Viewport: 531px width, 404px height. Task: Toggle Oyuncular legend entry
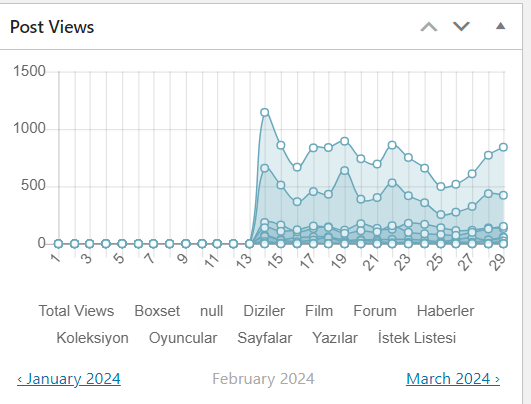coord(183,338)
